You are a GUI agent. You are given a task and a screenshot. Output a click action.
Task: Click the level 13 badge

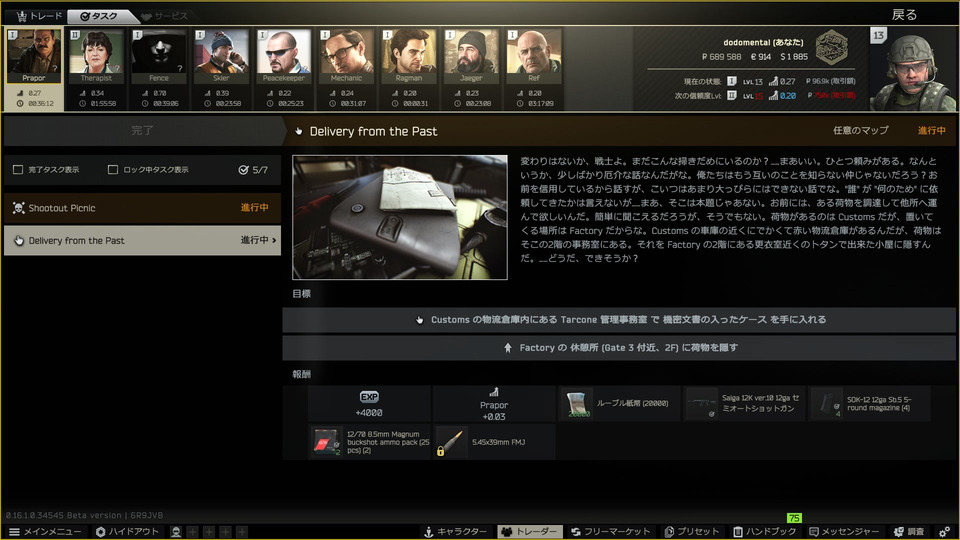click(879, 35)
